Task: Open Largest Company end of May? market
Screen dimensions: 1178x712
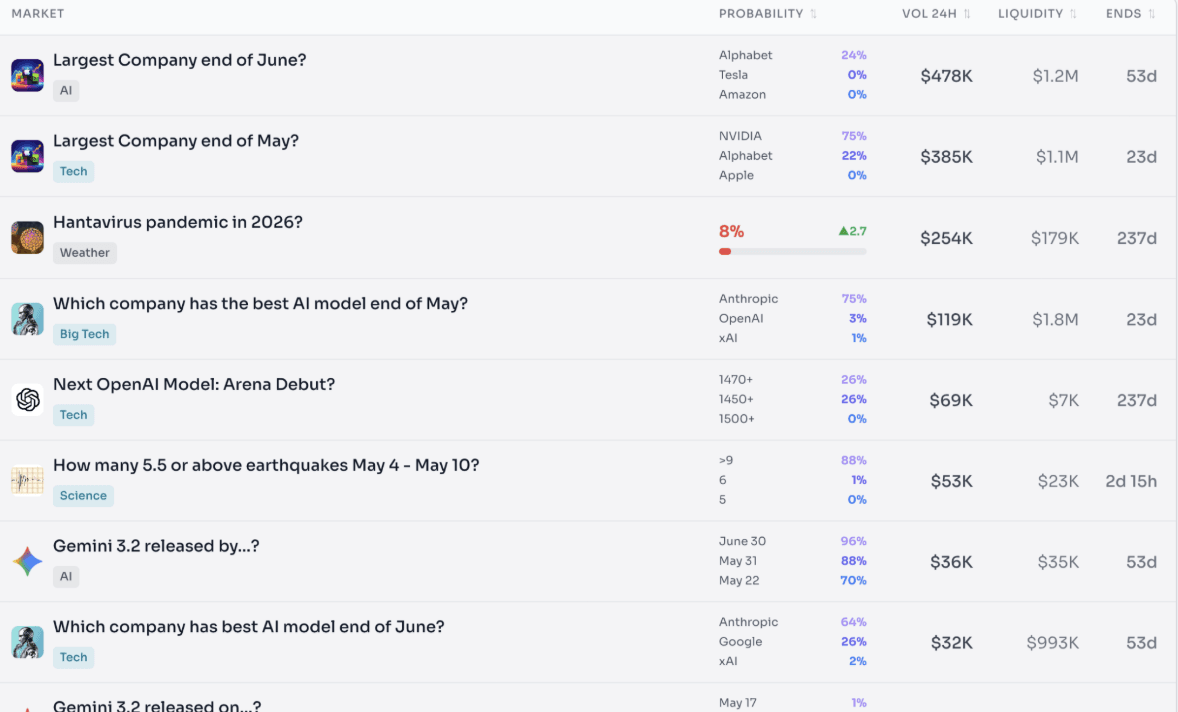Action: (176, 141)
